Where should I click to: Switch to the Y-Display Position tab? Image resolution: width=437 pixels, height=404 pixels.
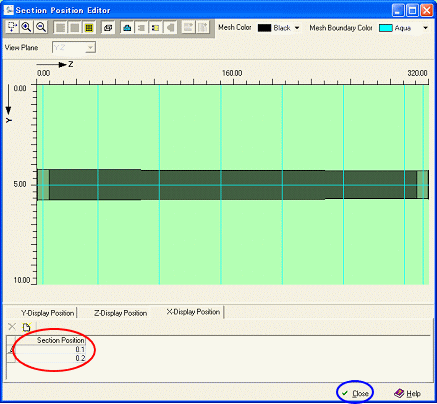click(47, 313)
